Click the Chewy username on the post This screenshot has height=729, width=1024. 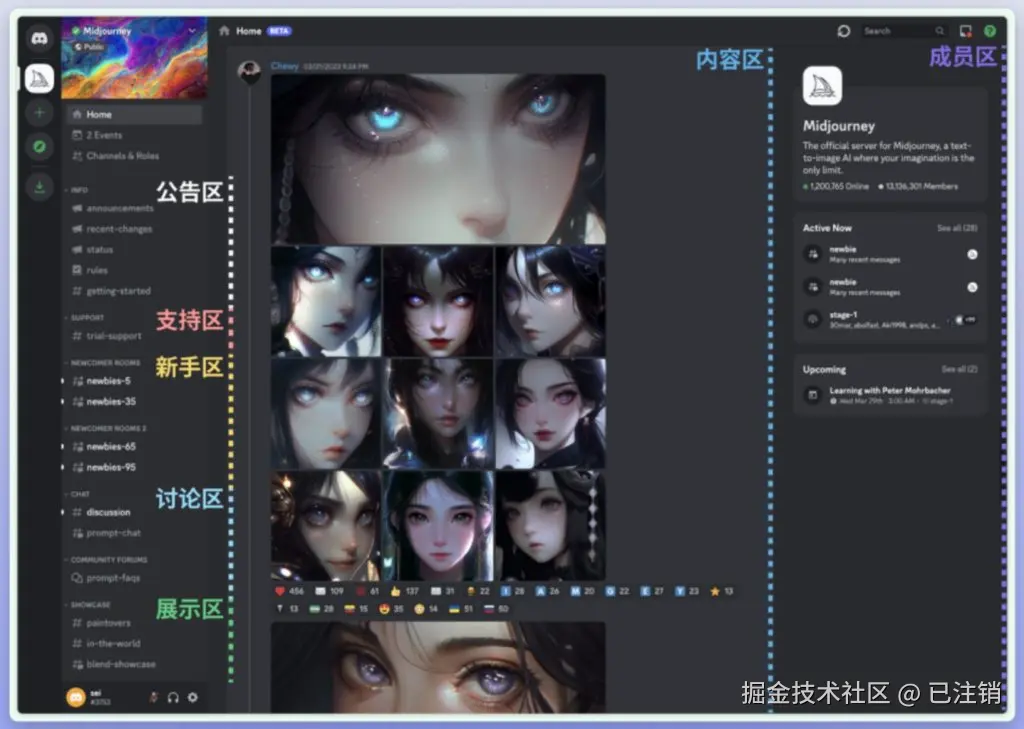[x=285, y=66]
